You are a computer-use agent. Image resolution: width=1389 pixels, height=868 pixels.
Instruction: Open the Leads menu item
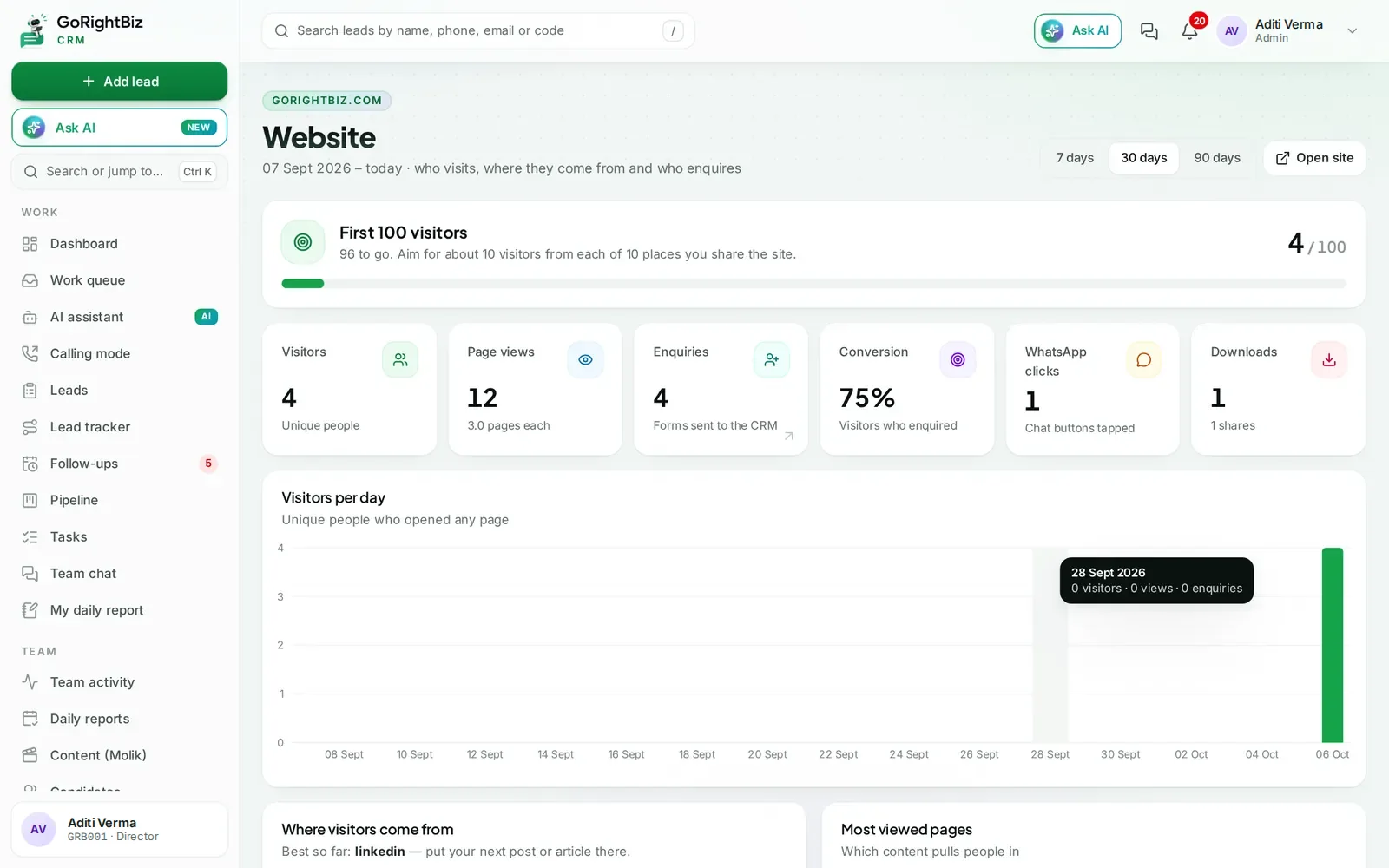point(119,391)
